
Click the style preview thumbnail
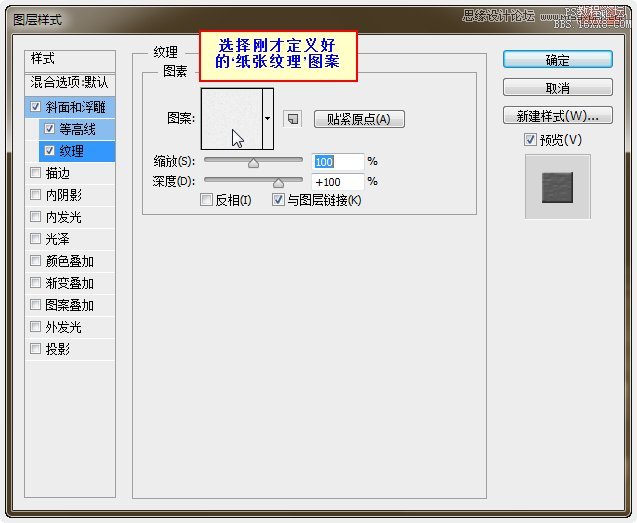pyautogui.click(x=557, y=187)
